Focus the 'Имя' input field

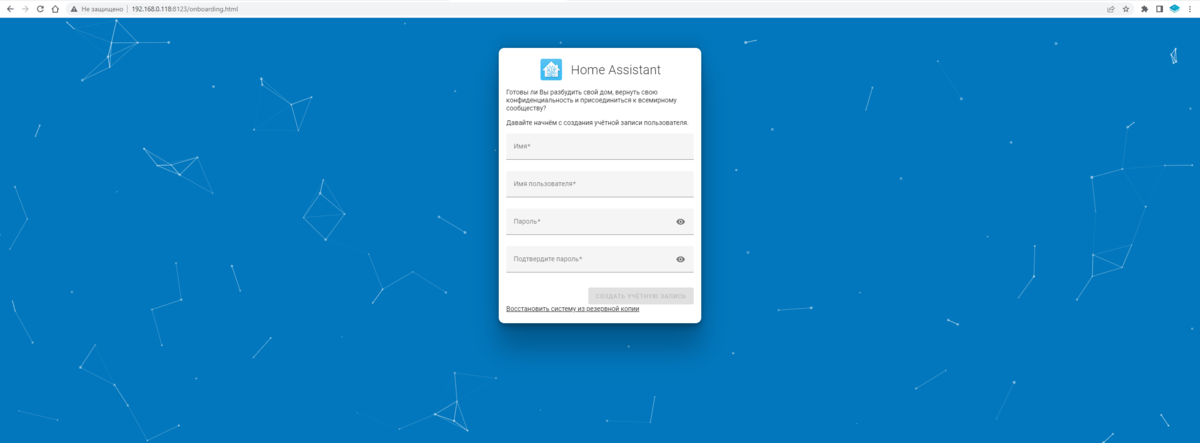[600, 146]
